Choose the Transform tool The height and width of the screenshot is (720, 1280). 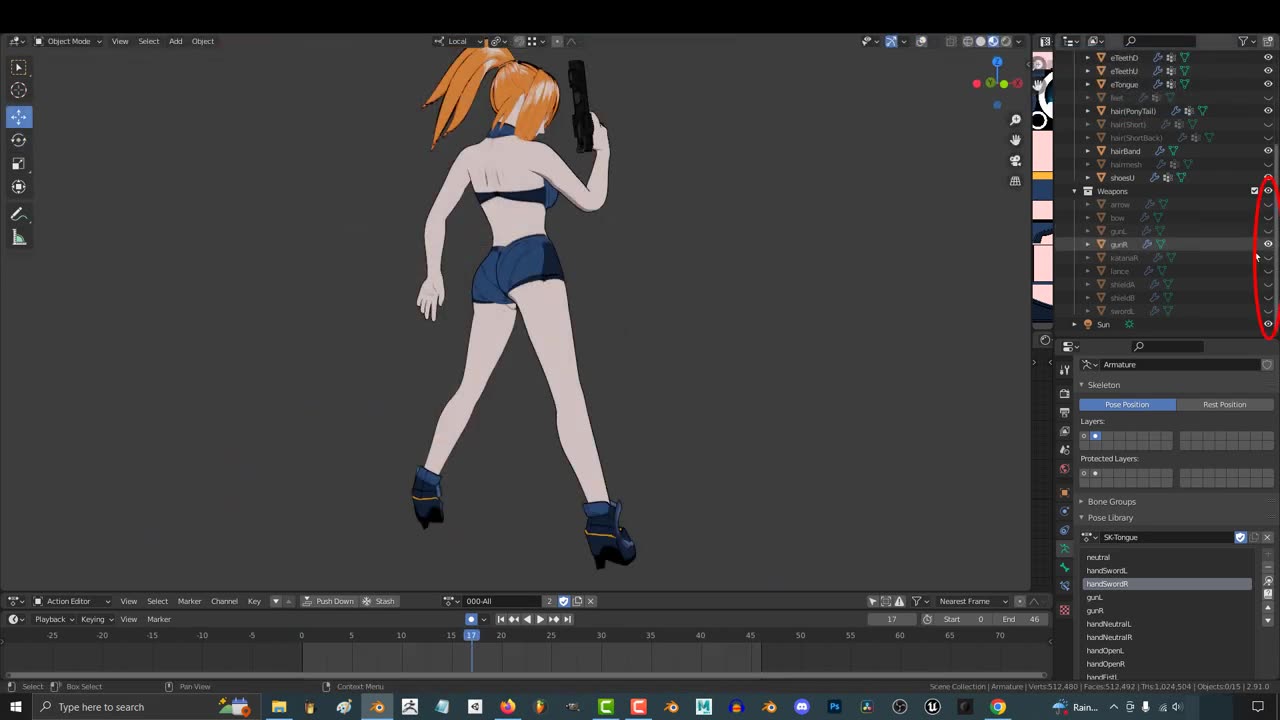coord(18,187)
